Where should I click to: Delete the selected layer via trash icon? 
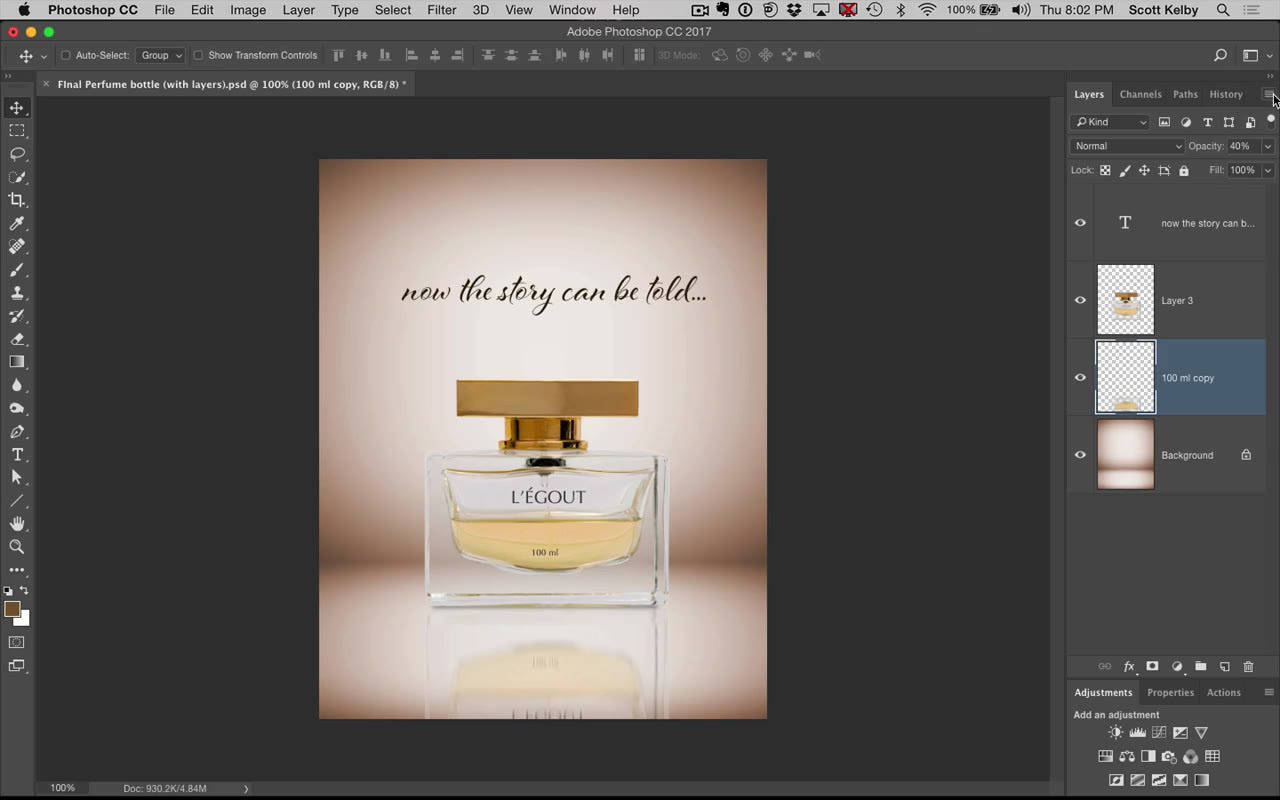coord(1248,666)
